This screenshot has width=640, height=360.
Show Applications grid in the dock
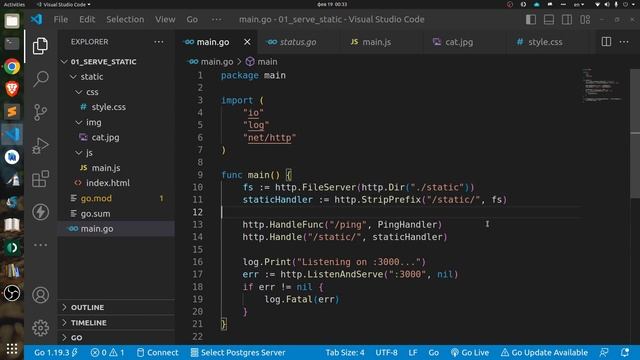click(x=12, y=349)
